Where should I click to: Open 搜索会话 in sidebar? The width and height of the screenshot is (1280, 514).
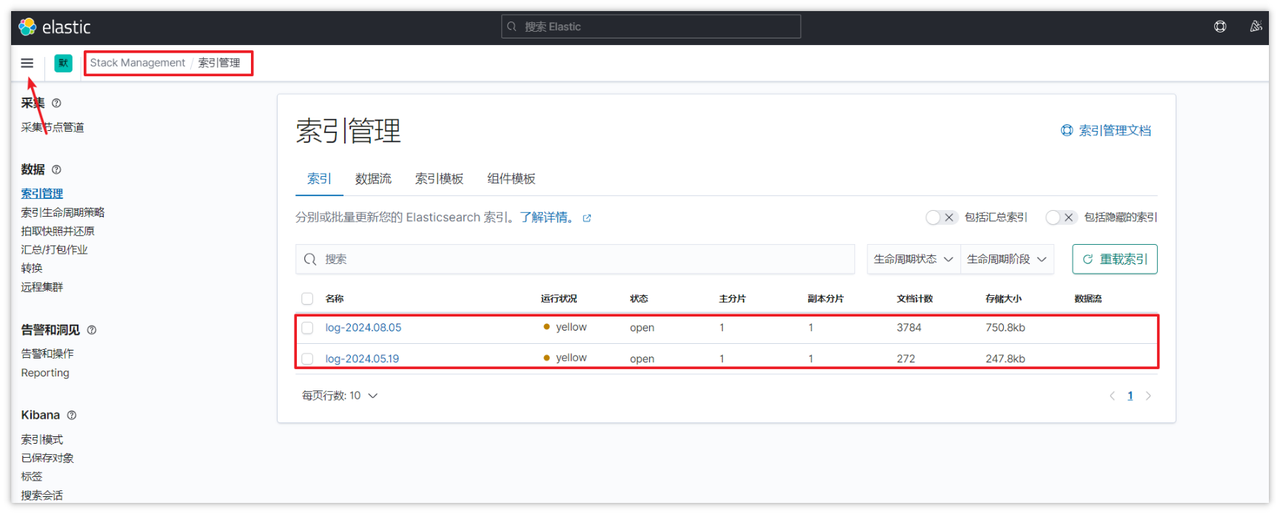(42, 496)
